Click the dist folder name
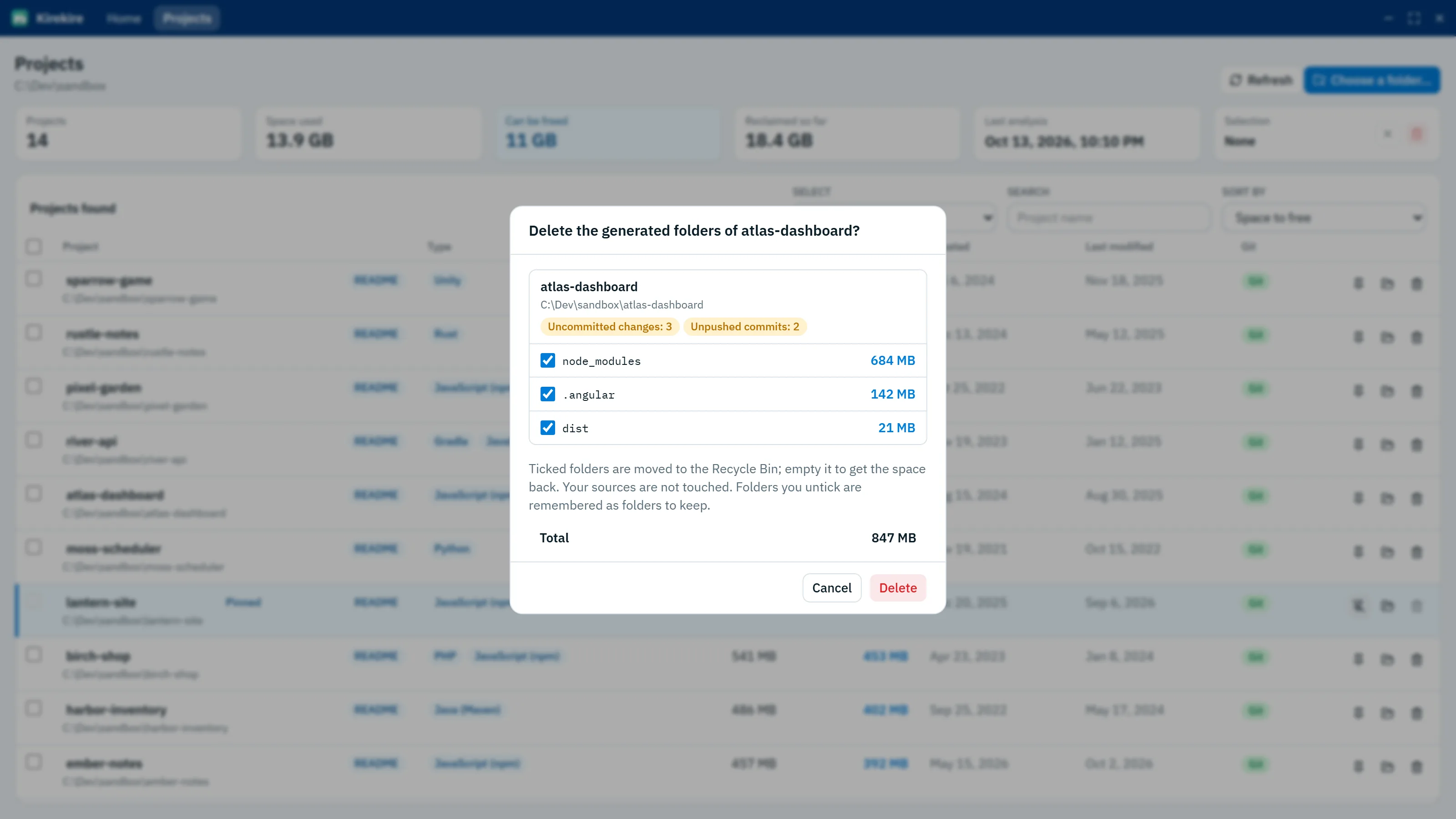The height and width of the screenshot is (819, 1456). pos(576,429)
